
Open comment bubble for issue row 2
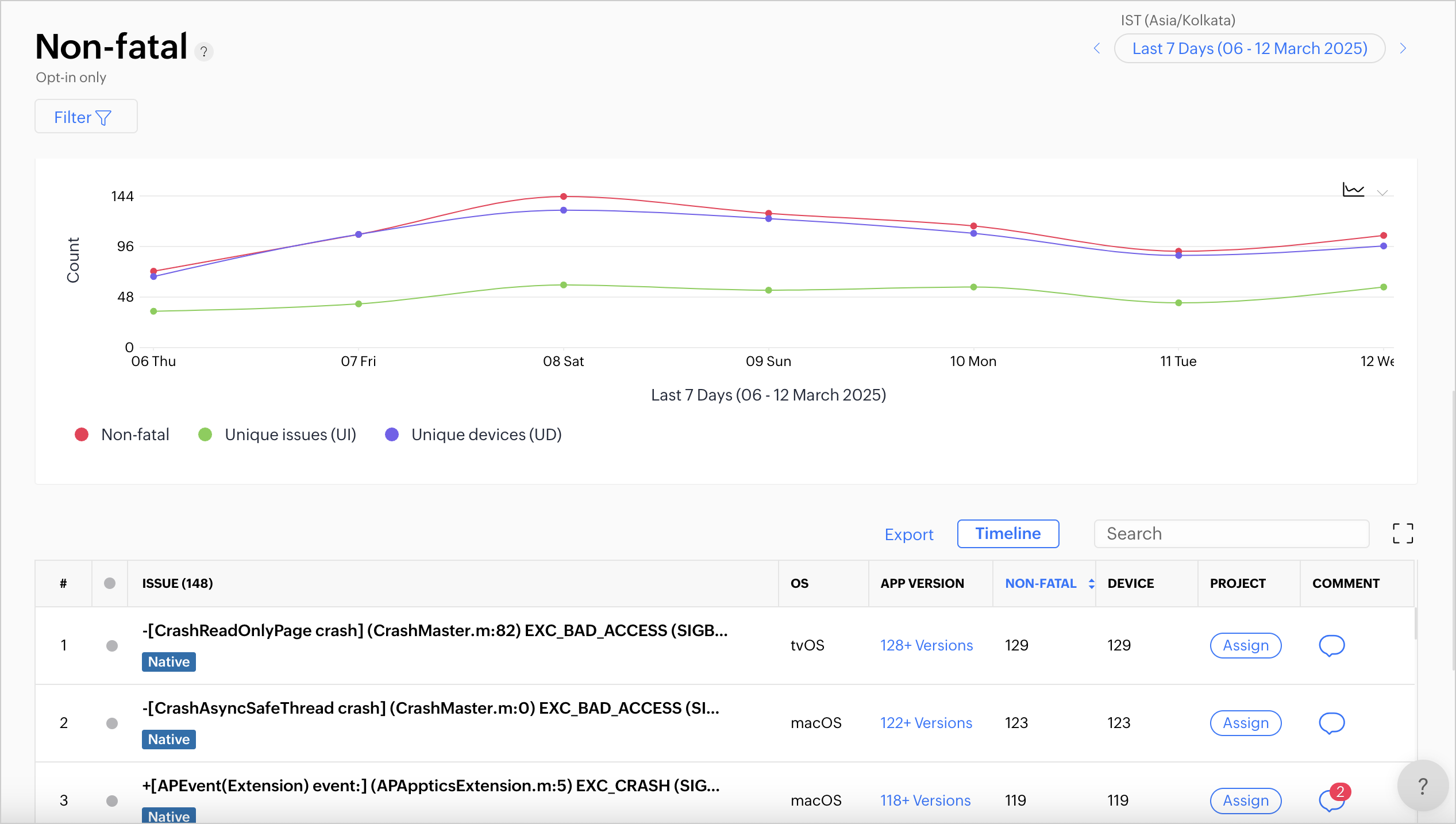(1331, 723)
